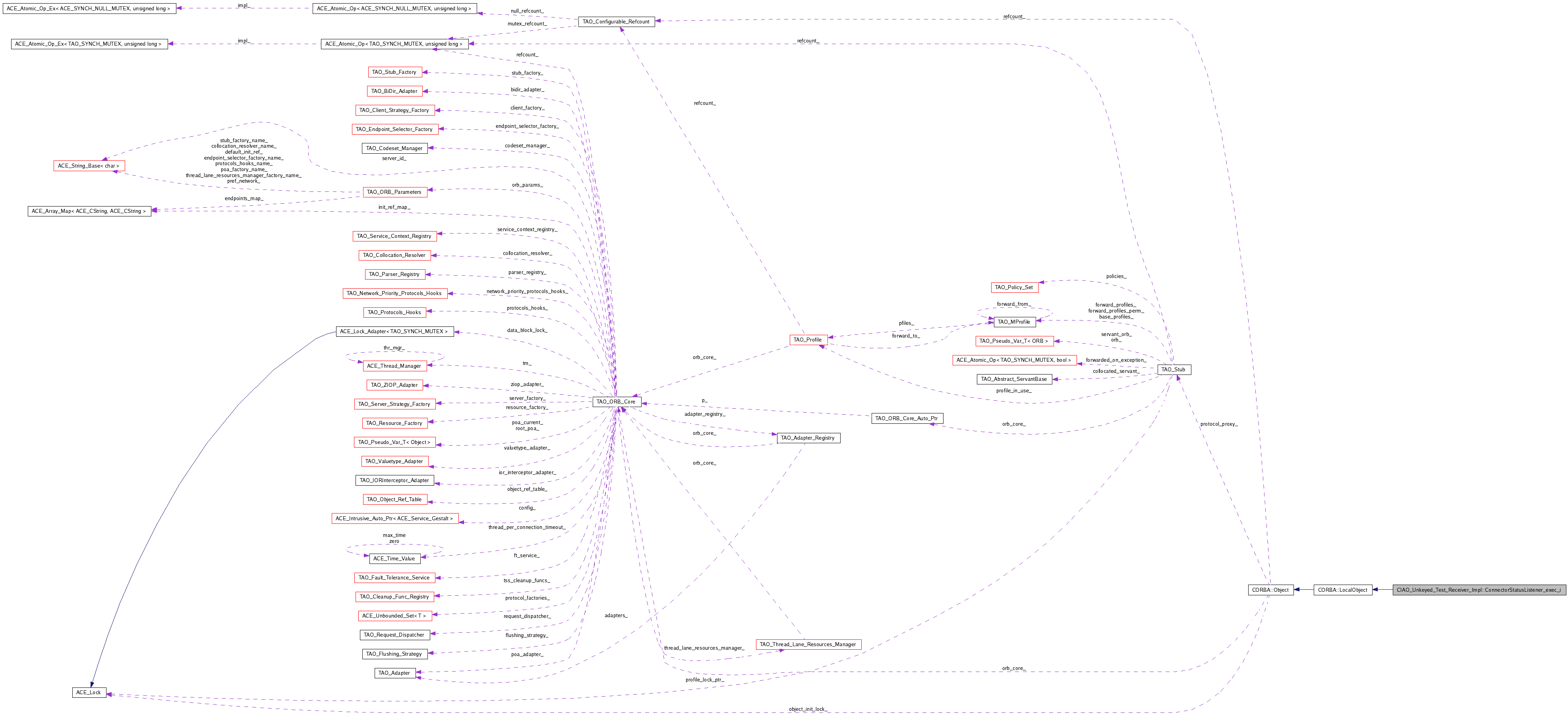Open the TAO_Codeset_Manager box
This screenshot has width=1568, height=724.
pos(394,148)
